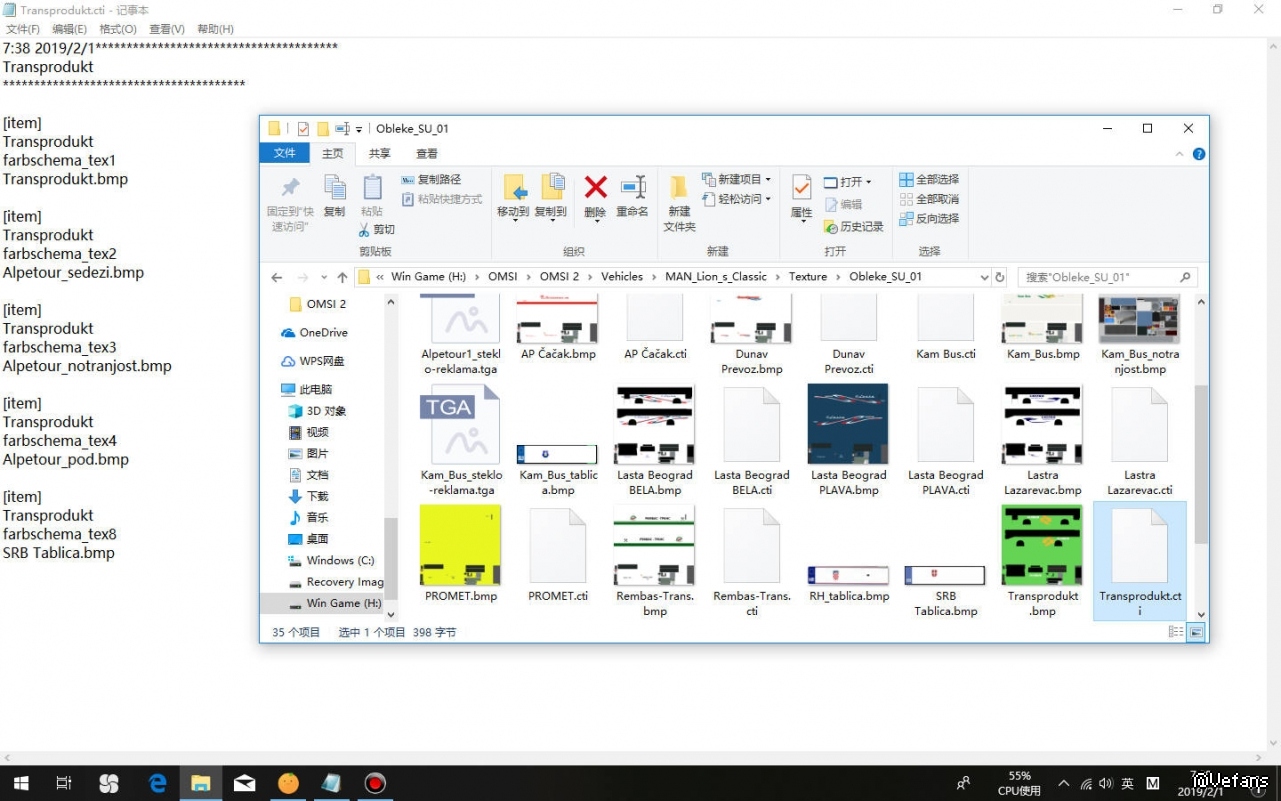Show file History (历史记录)
This screenshot has height=801, width=1281.
tap(854, 227)
